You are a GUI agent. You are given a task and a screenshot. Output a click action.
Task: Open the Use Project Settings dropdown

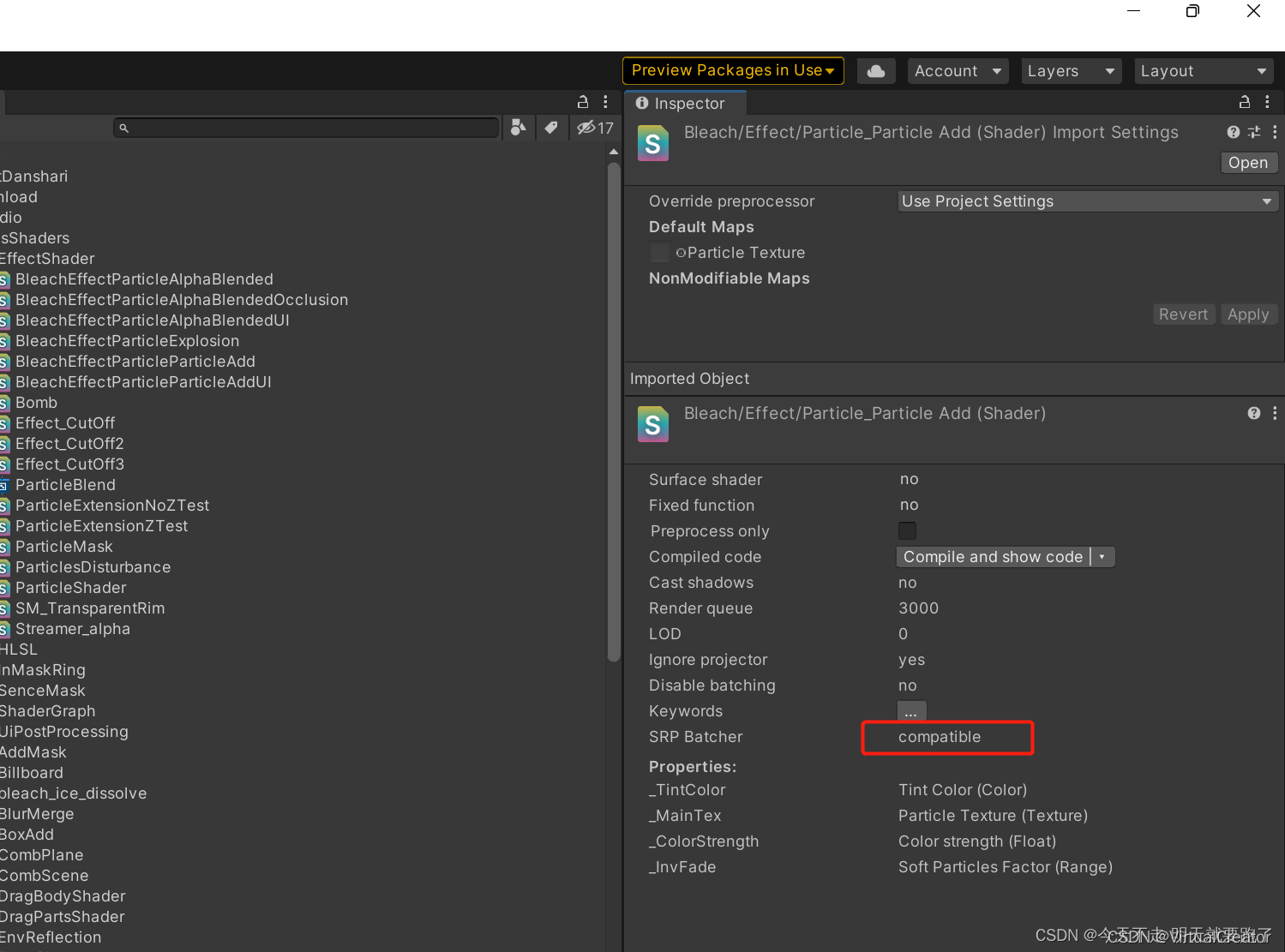point(1086,201)
